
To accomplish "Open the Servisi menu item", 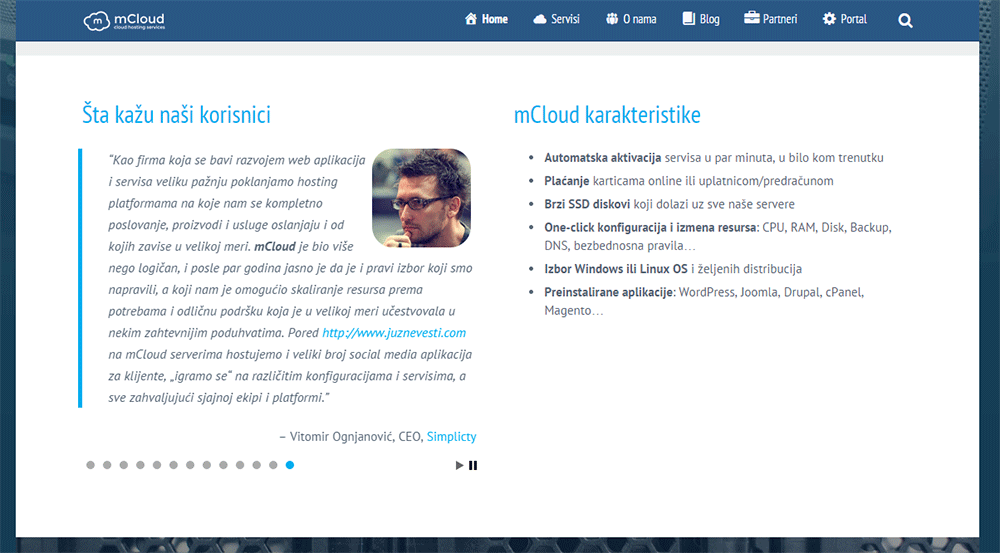I will click(x=565, y=19).
